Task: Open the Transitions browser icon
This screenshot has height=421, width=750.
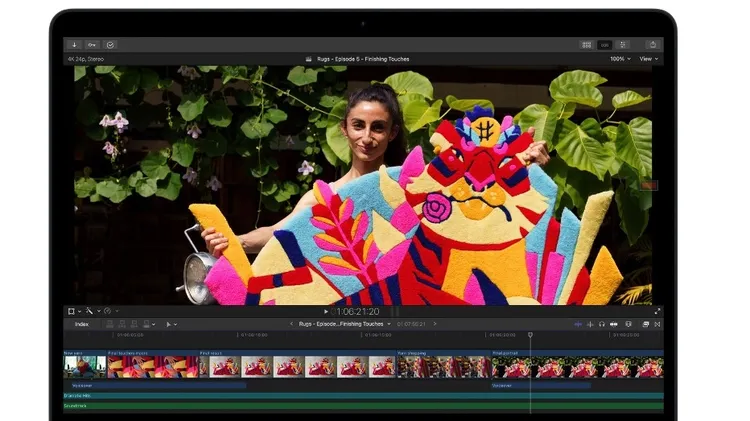Action: pos(658,324)
